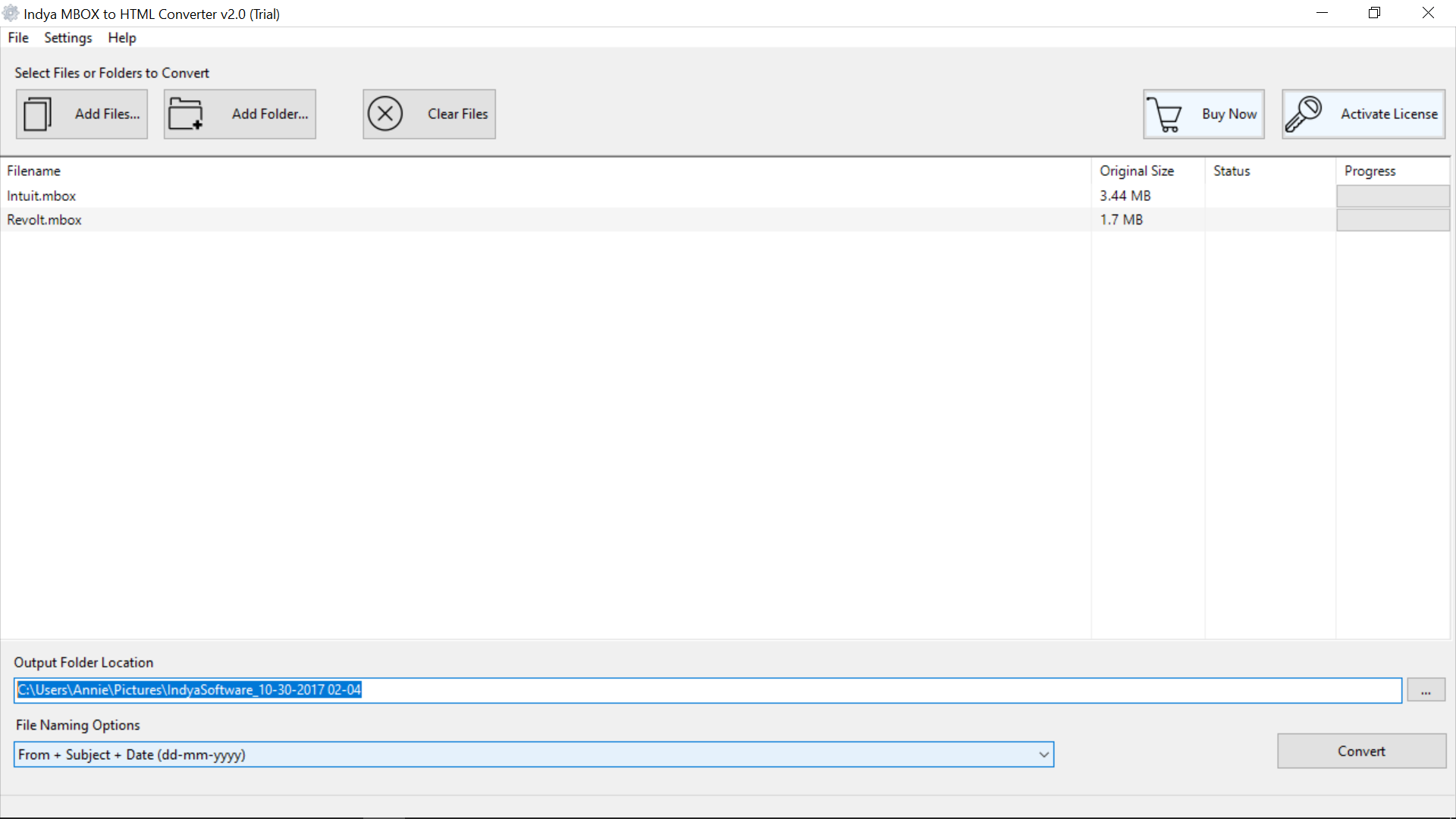Select the From + Subject + Date naming combo box

(x=534, y=755)
